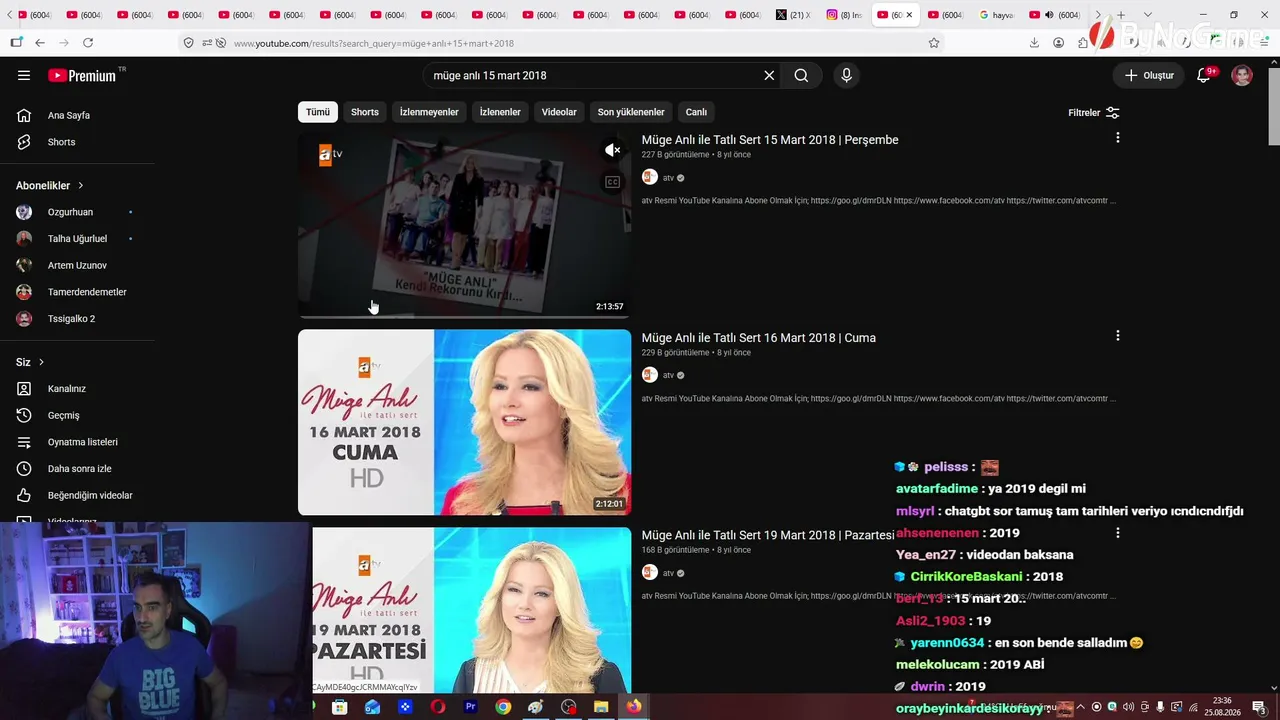
Task: Open title 'Müge Anlı ile Tatlı Sert 15 Mart 2018 | Perşembe'
Action: (x=770, y=140)
